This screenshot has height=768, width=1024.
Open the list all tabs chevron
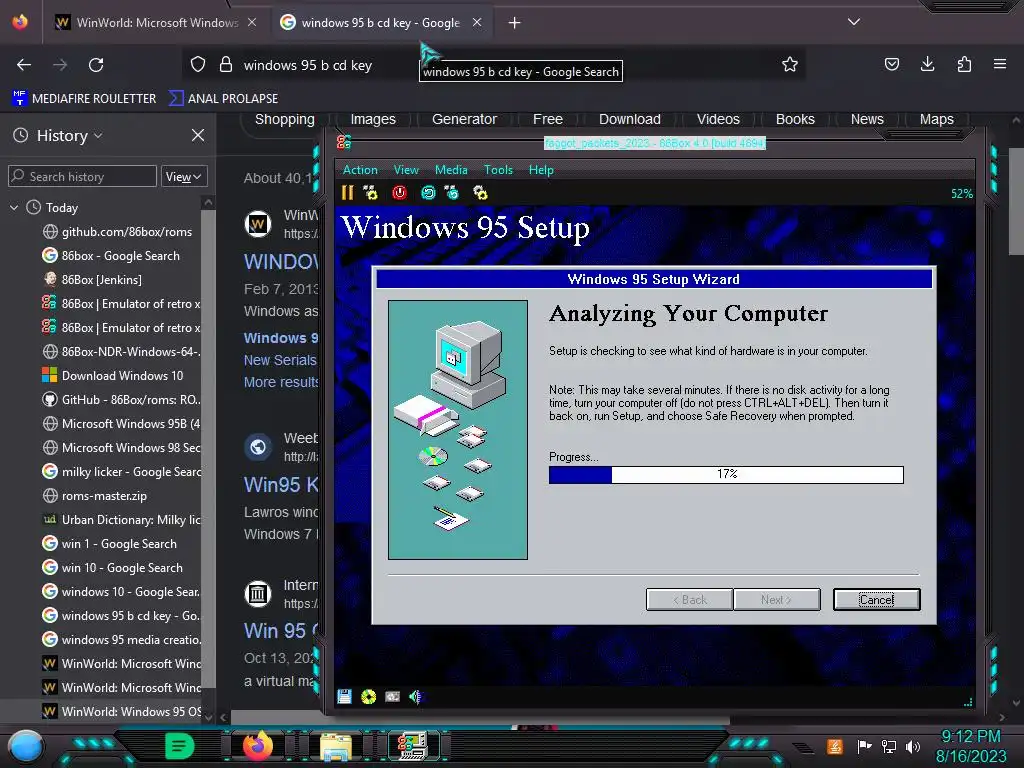854,22
